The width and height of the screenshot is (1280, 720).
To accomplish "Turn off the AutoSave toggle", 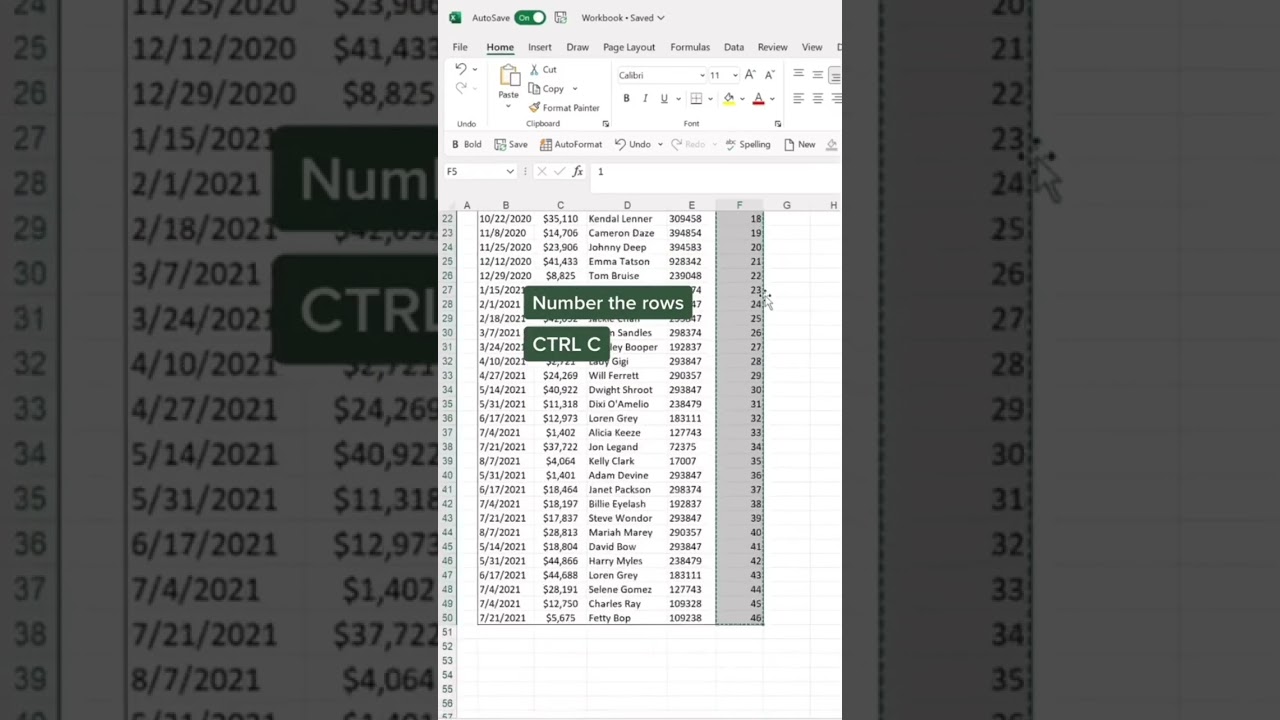I will pyautogui.click(x=529, y=17).
